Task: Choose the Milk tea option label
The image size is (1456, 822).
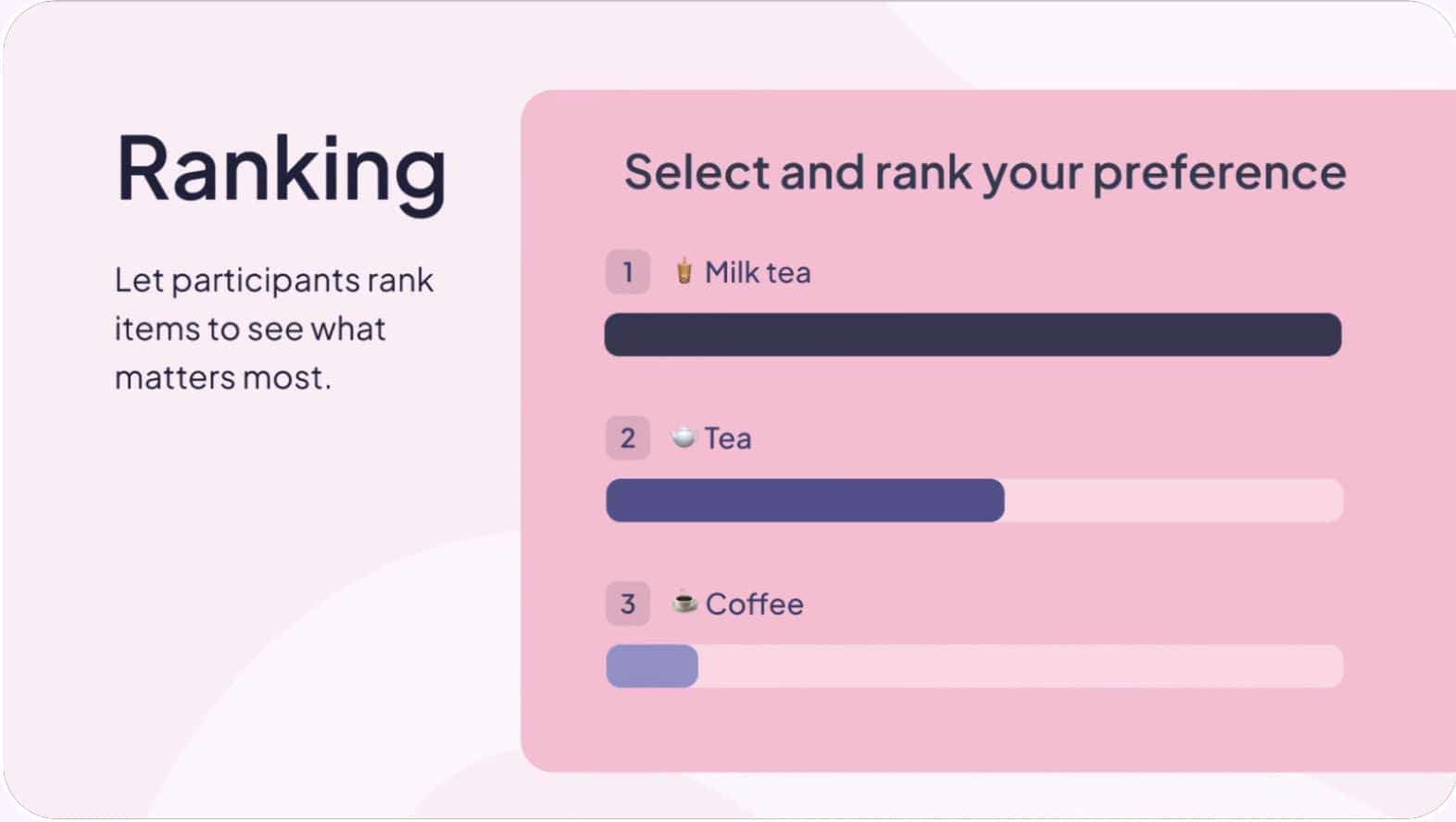Action: 758,272
